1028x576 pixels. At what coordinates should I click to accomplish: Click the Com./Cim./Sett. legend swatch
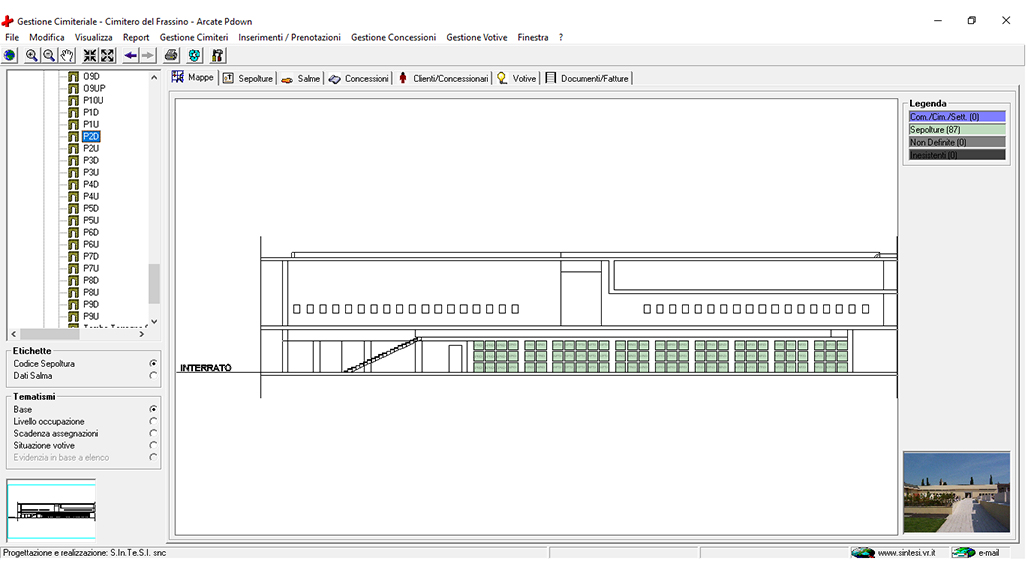(957, 117)
